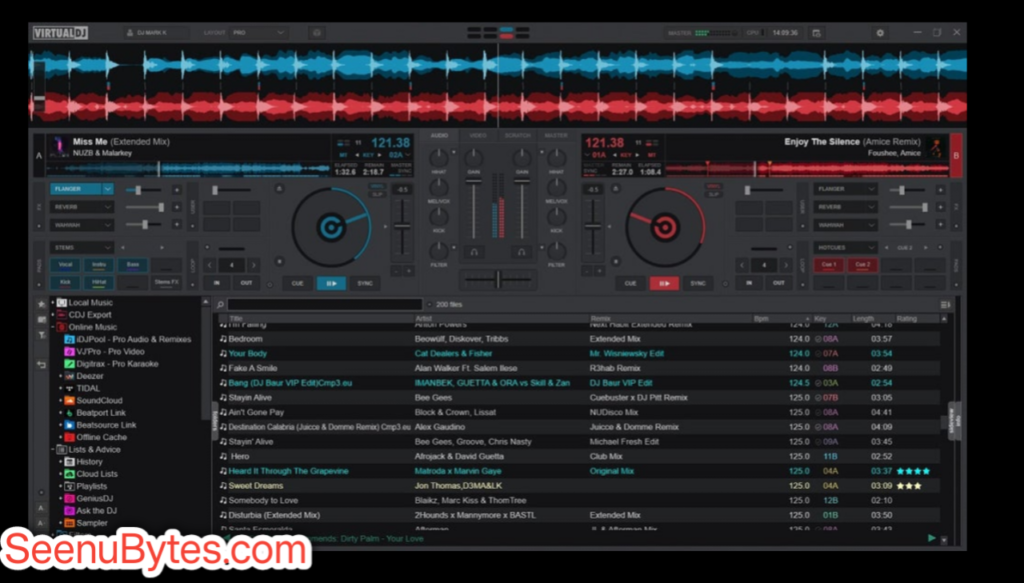1024x583 pixels.
Task: Open deck B HOTCUES pads dropdown
Action: pos(844,247)
